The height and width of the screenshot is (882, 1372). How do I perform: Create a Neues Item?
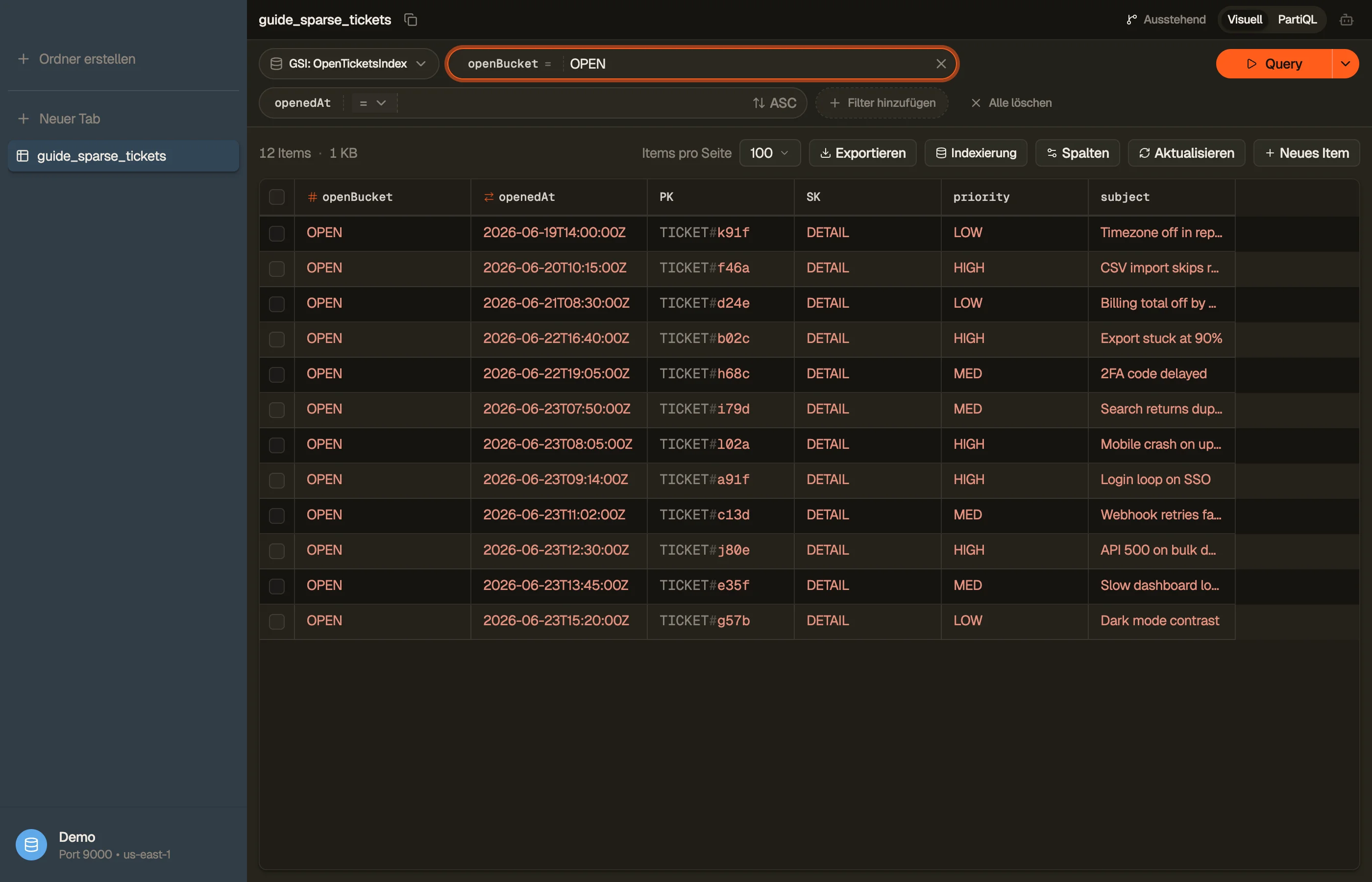tap(1306, 153)
